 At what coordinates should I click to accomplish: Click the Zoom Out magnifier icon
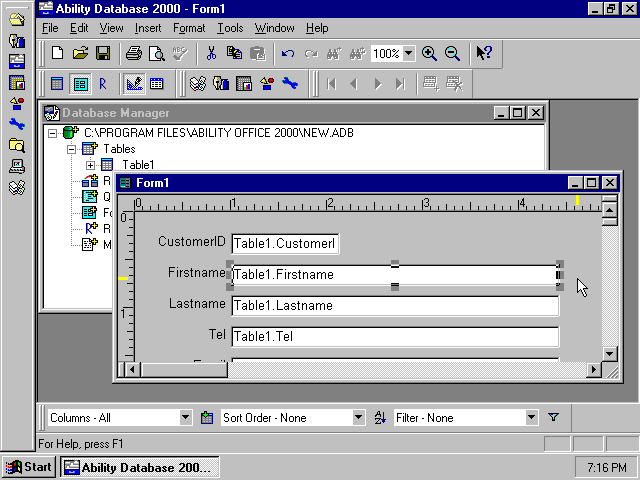(452, 53)
